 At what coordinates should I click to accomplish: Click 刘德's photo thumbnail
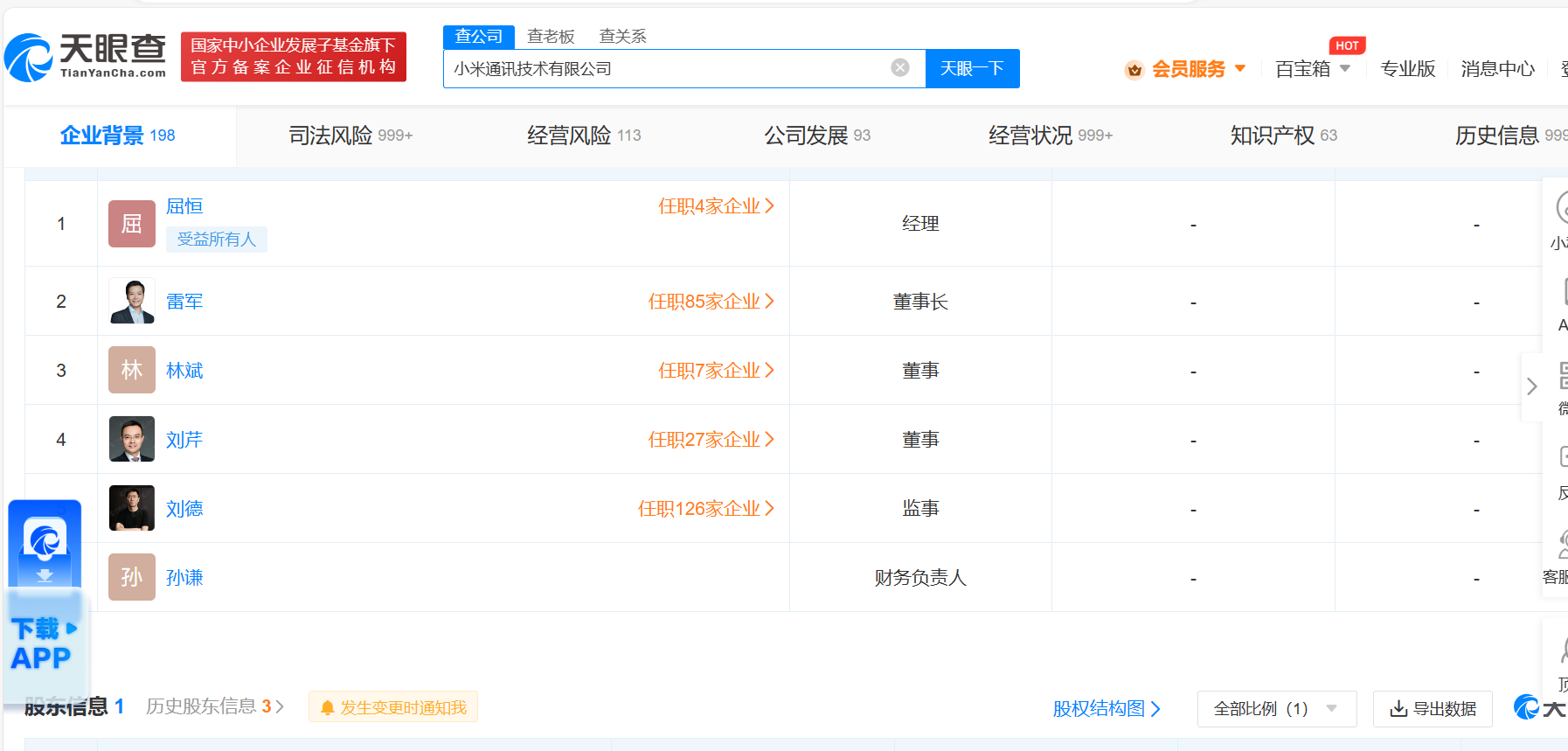(x=132, y=508)
